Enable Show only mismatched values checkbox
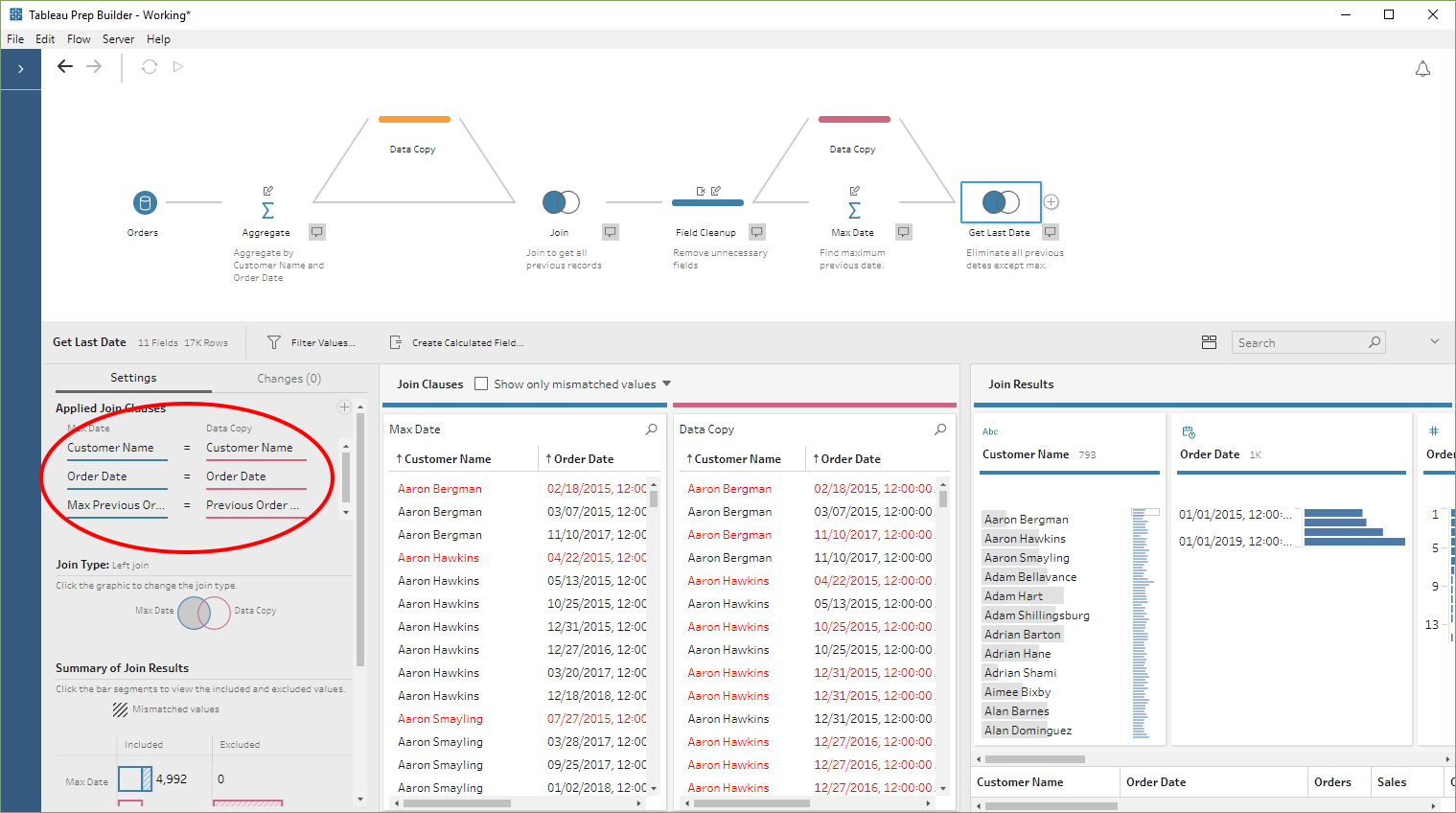The image size is (1456, 813). pos(481,383)
